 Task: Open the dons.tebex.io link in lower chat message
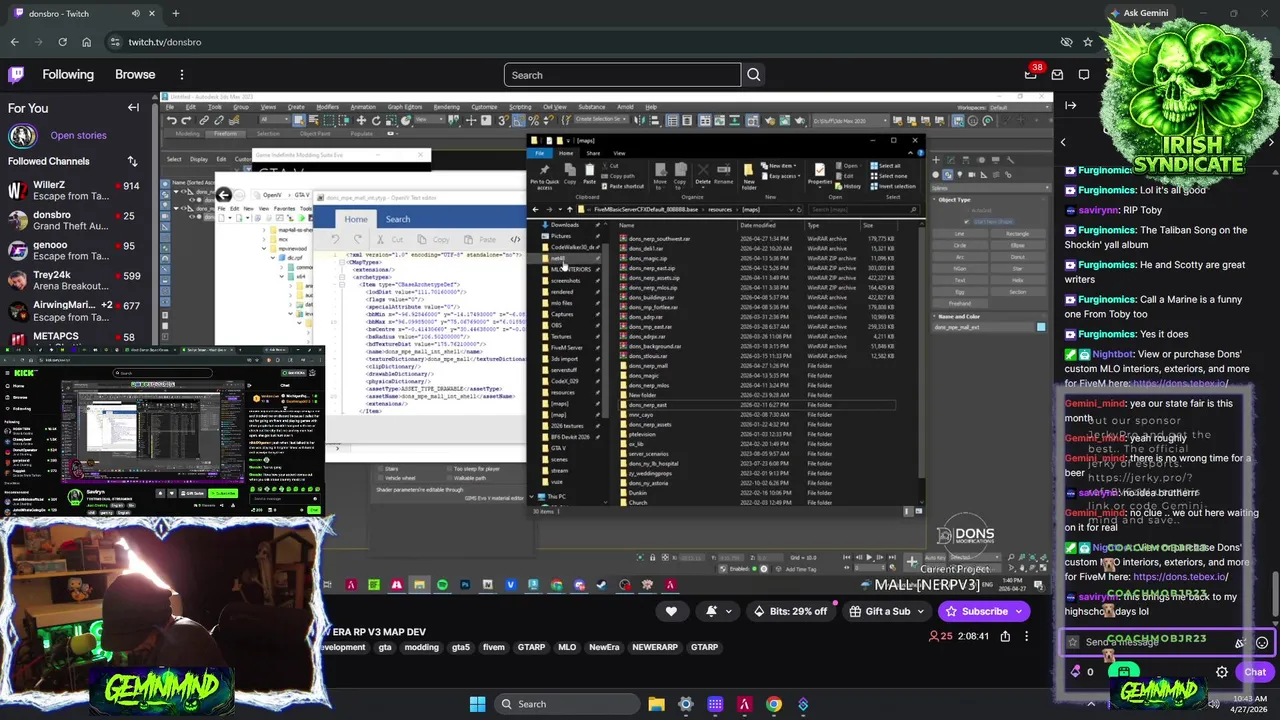pyautogui.click(x=1180, y=577)
